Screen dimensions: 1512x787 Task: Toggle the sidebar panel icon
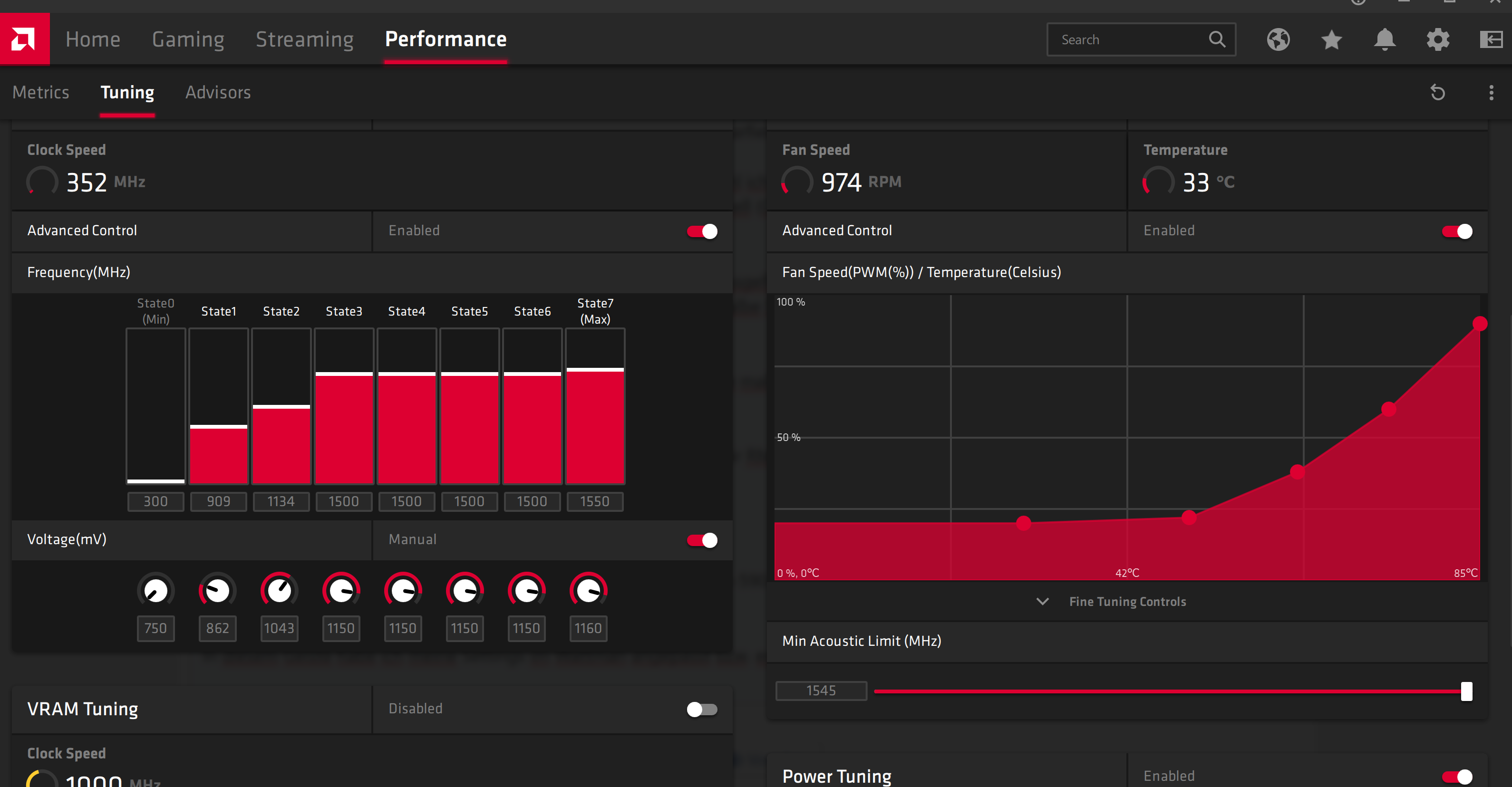[1491, 39]
